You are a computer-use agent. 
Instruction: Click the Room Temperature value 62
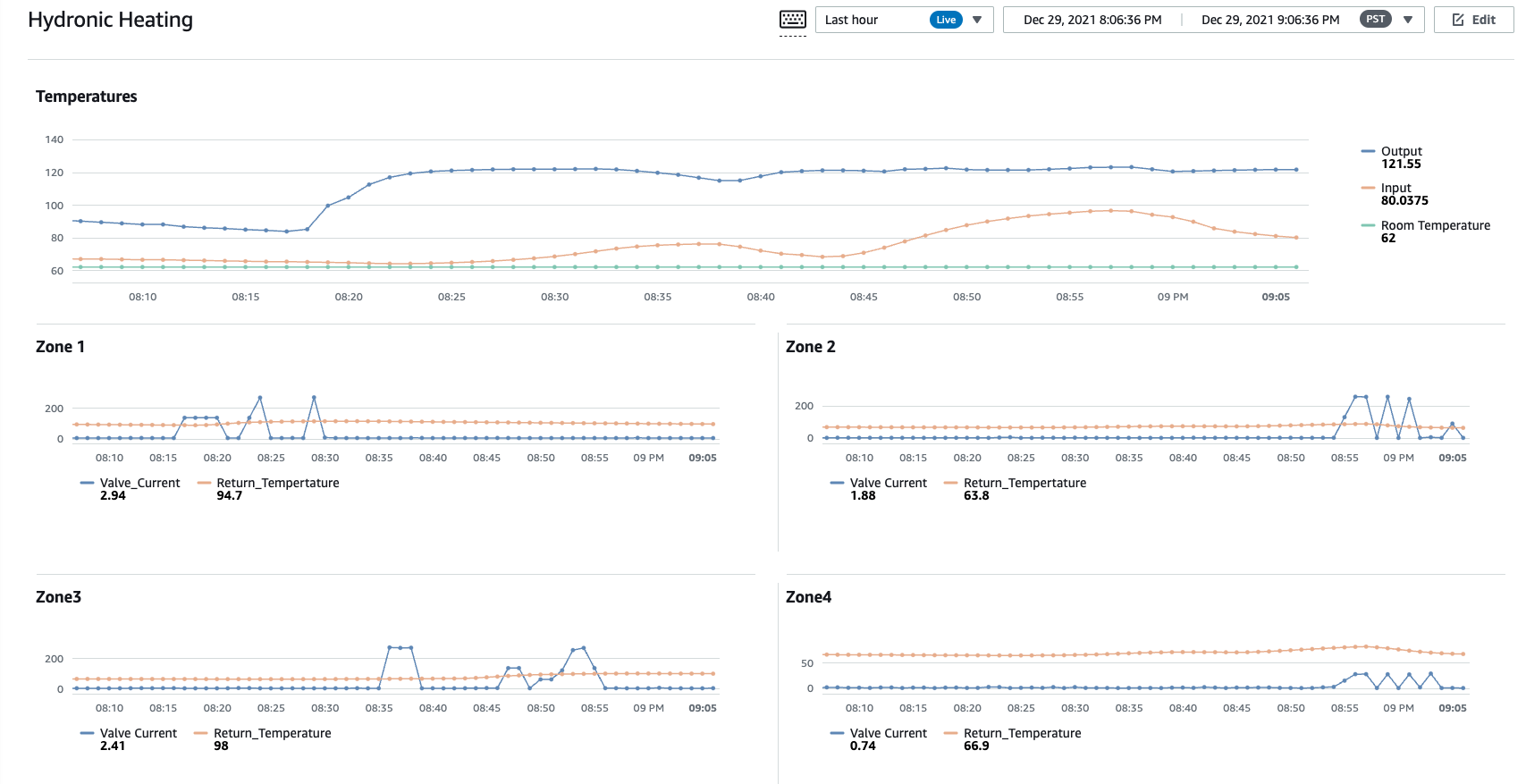[x=1388, y=238]
